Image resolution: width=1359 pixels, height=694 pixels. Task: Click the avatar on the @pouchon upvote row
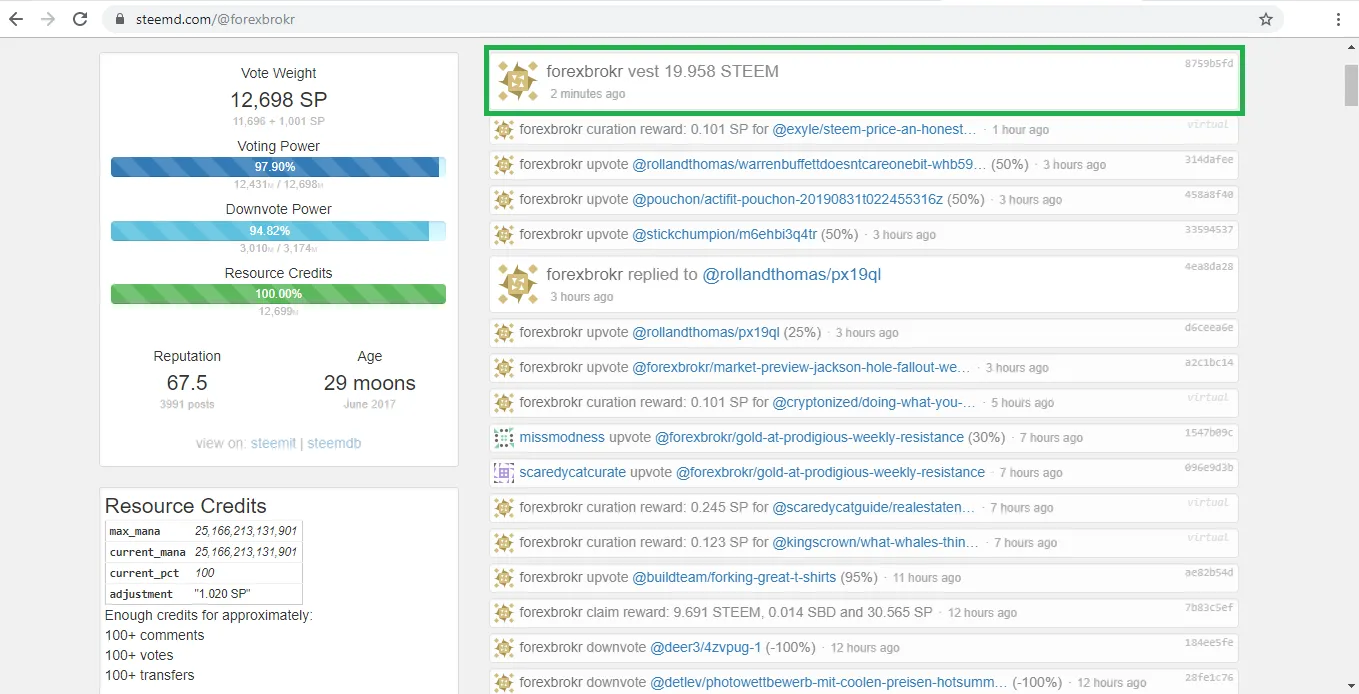pos(504,200)
